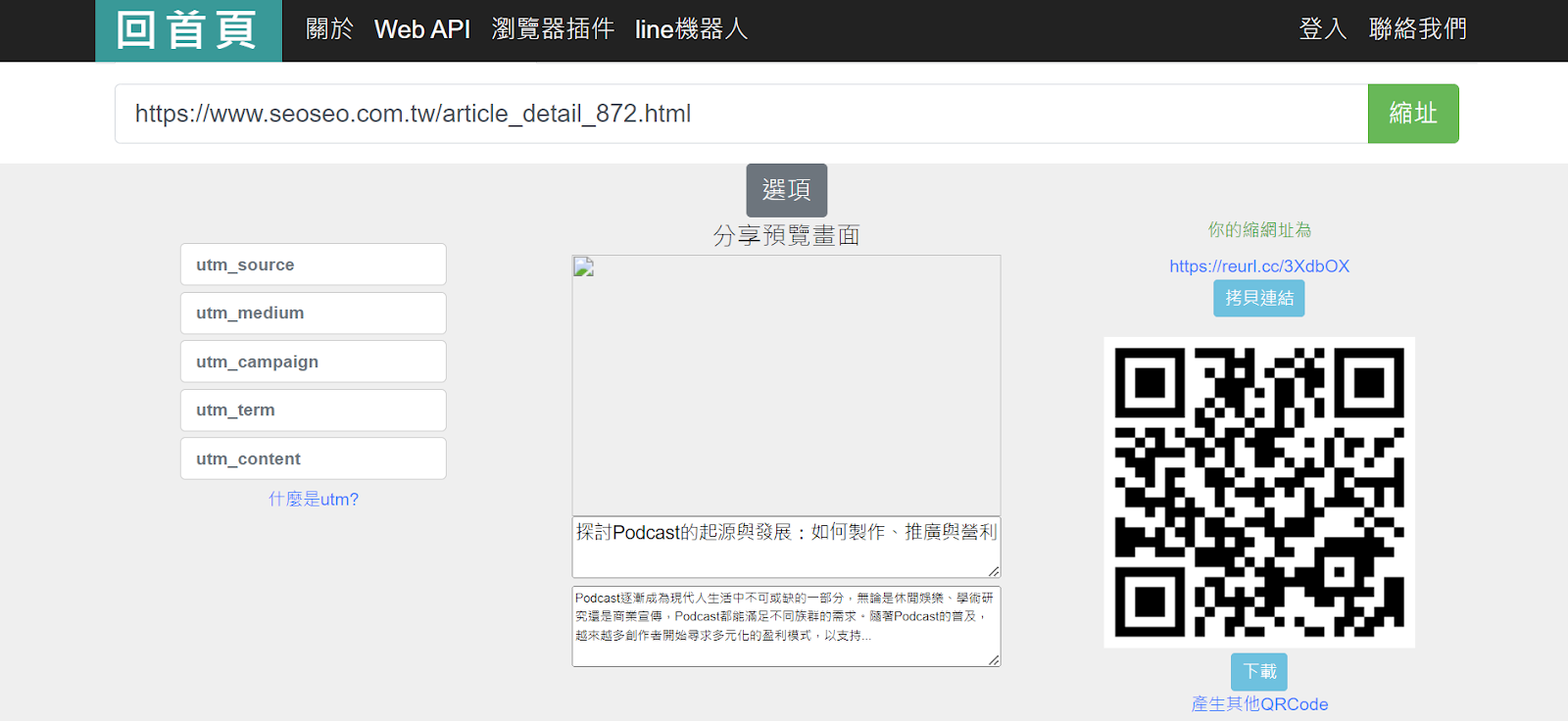Click broken preview image icon
Viewport: 1568px width, 721px height.
(x=584, y=267)
